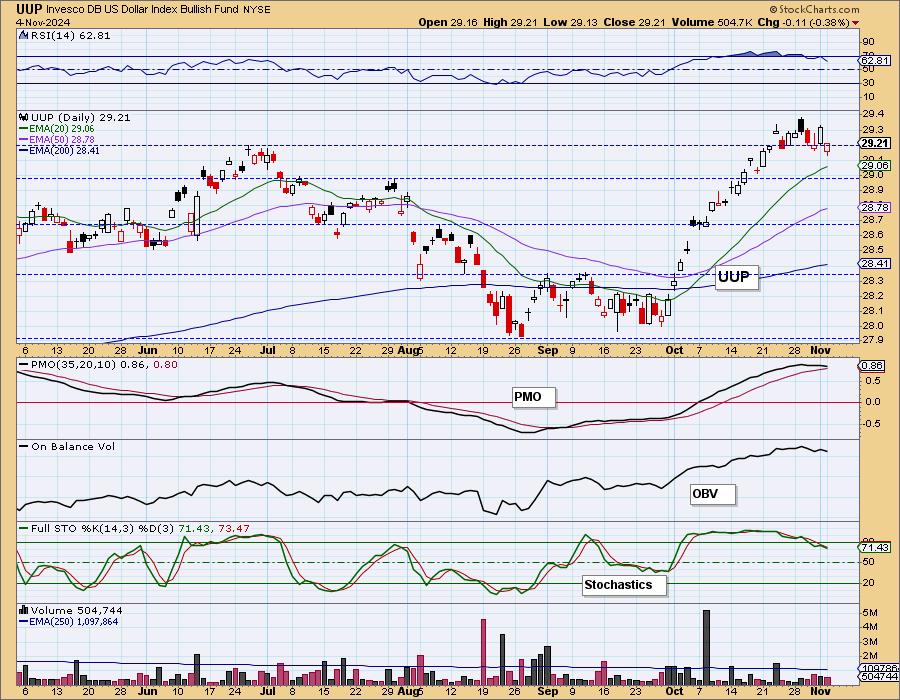Click the tallest October volume bar
The width and height of the screenshot is (900, 700).
[x=706, y=647]
